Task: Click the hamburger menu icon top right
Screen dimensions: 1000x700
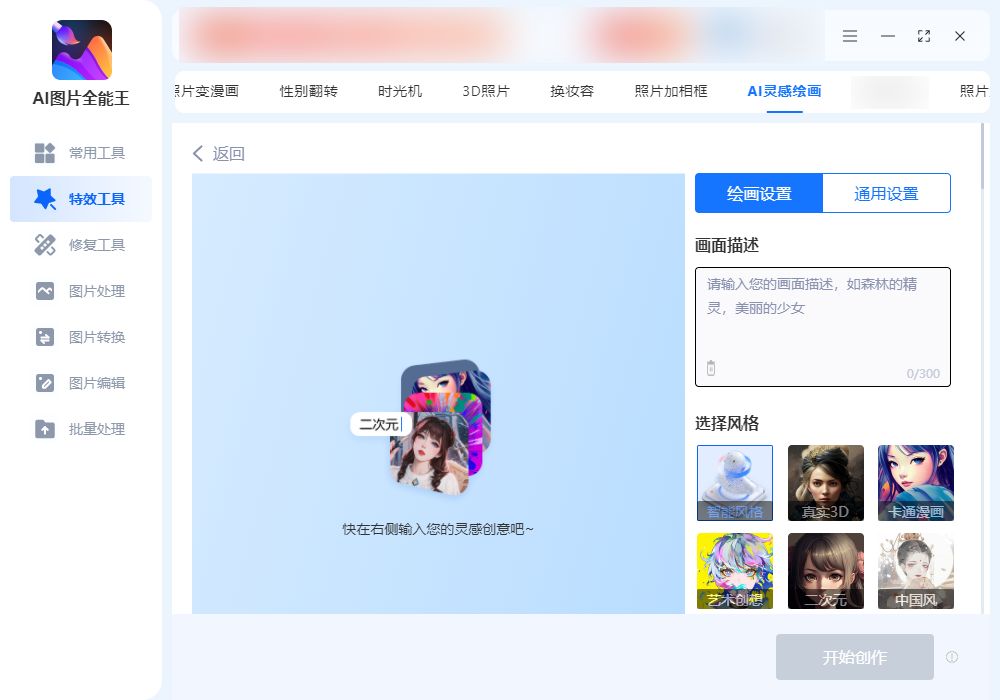Action: click(x=850, y=36)
